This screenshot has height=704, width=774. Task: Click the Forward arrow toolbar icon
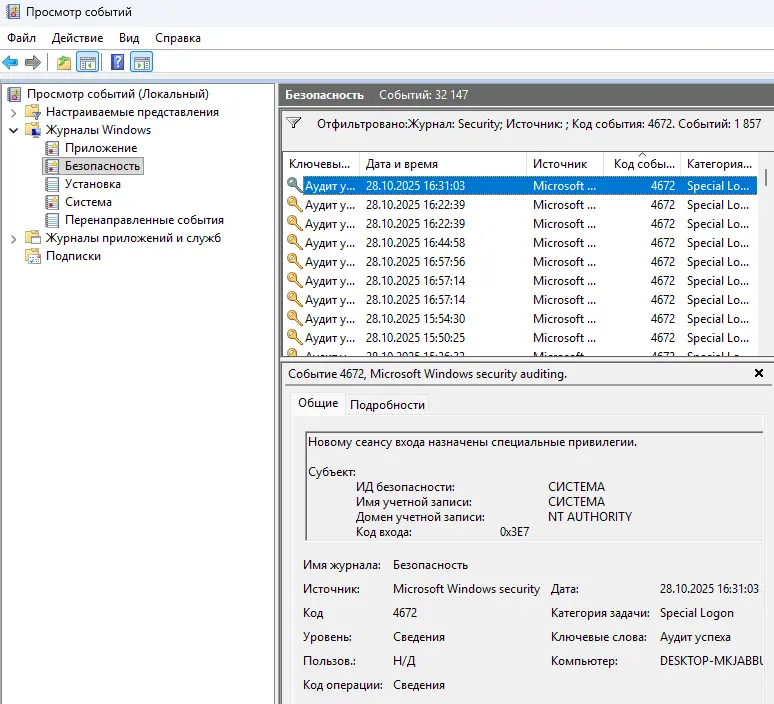(x=33, y=63)
